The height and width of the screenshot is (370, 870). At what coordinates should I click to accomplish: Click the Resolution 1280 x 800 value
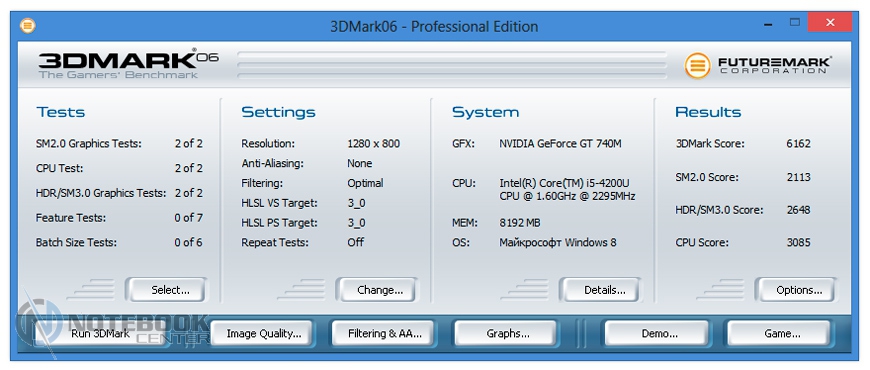373,144
